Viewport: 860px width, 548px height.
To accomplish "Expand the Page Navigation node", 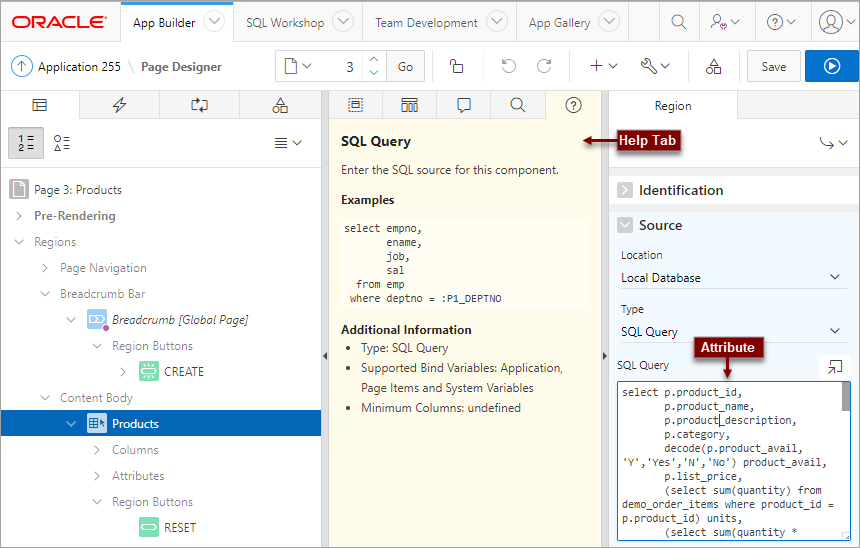I will point(45,268).
